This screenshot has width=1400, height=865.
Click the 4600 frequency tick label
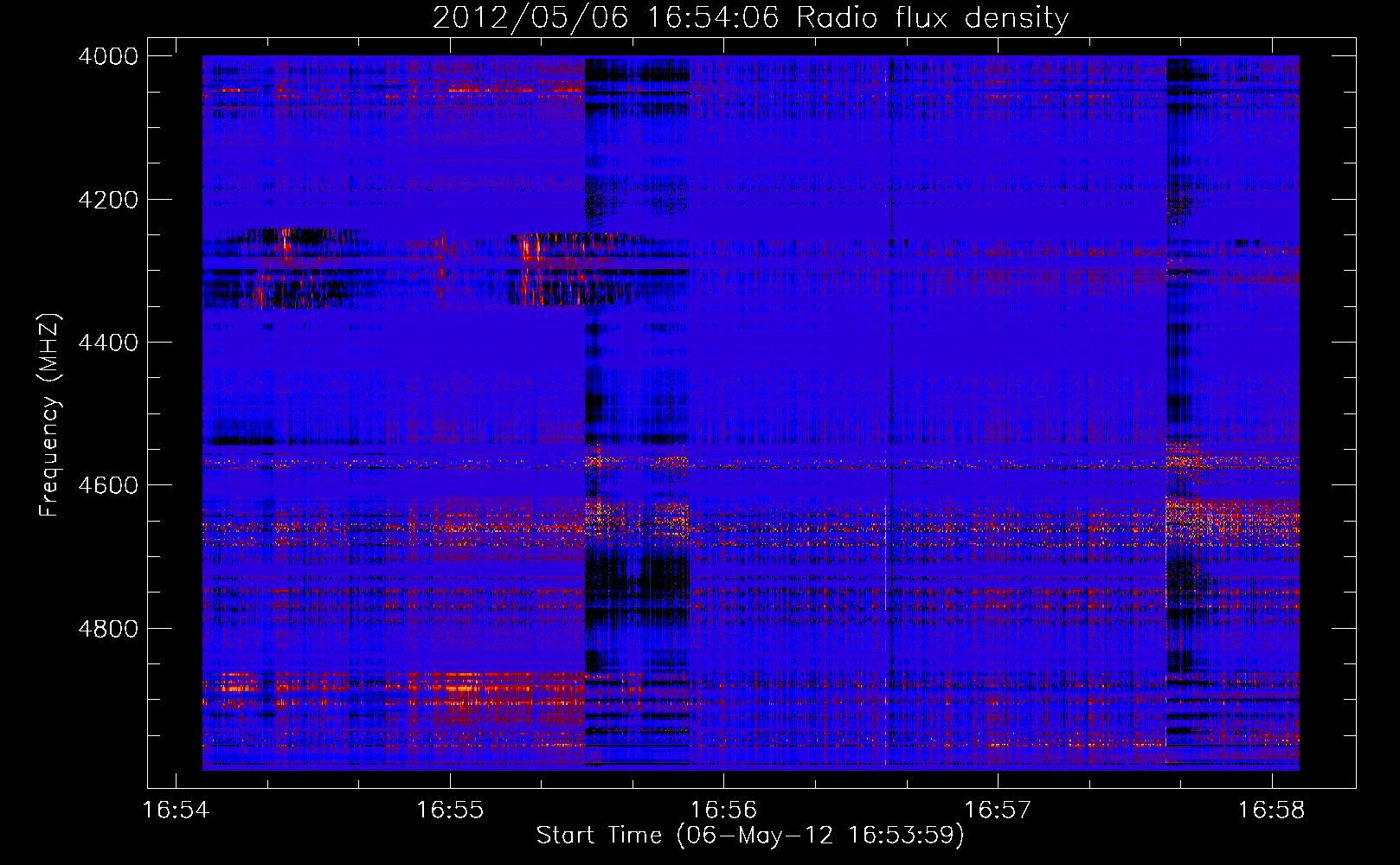[x=108, y=485]
